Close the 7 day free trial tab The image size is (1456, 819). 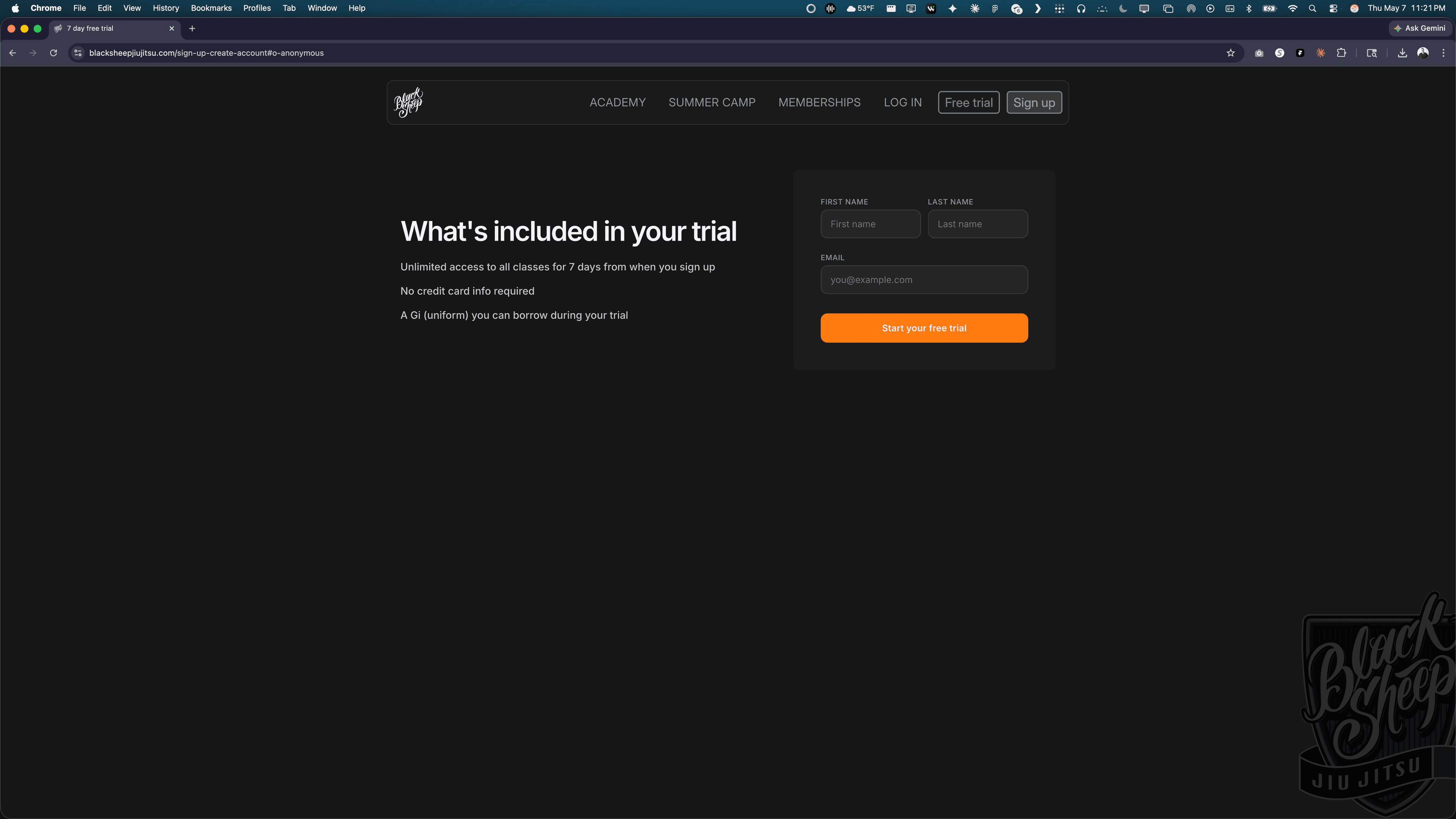172,28
